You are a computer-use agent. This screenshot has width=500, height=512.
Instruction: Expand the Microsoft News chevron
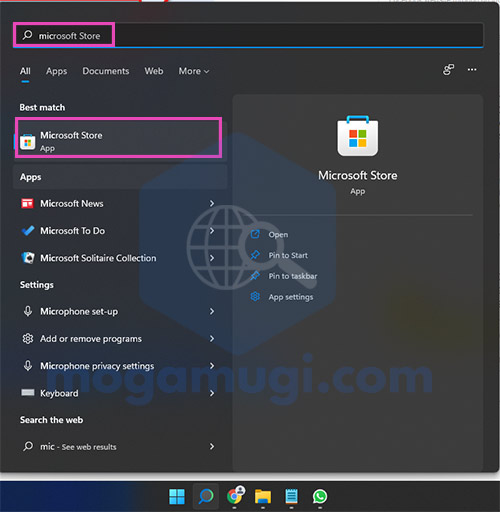[212, 203]
